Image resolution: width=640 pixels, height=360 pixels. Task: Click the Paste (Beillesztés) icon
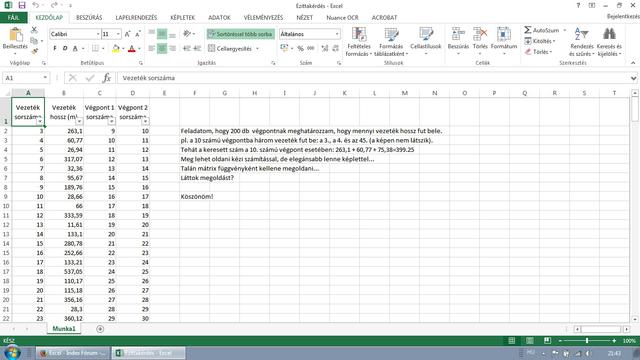pos(16,35)
